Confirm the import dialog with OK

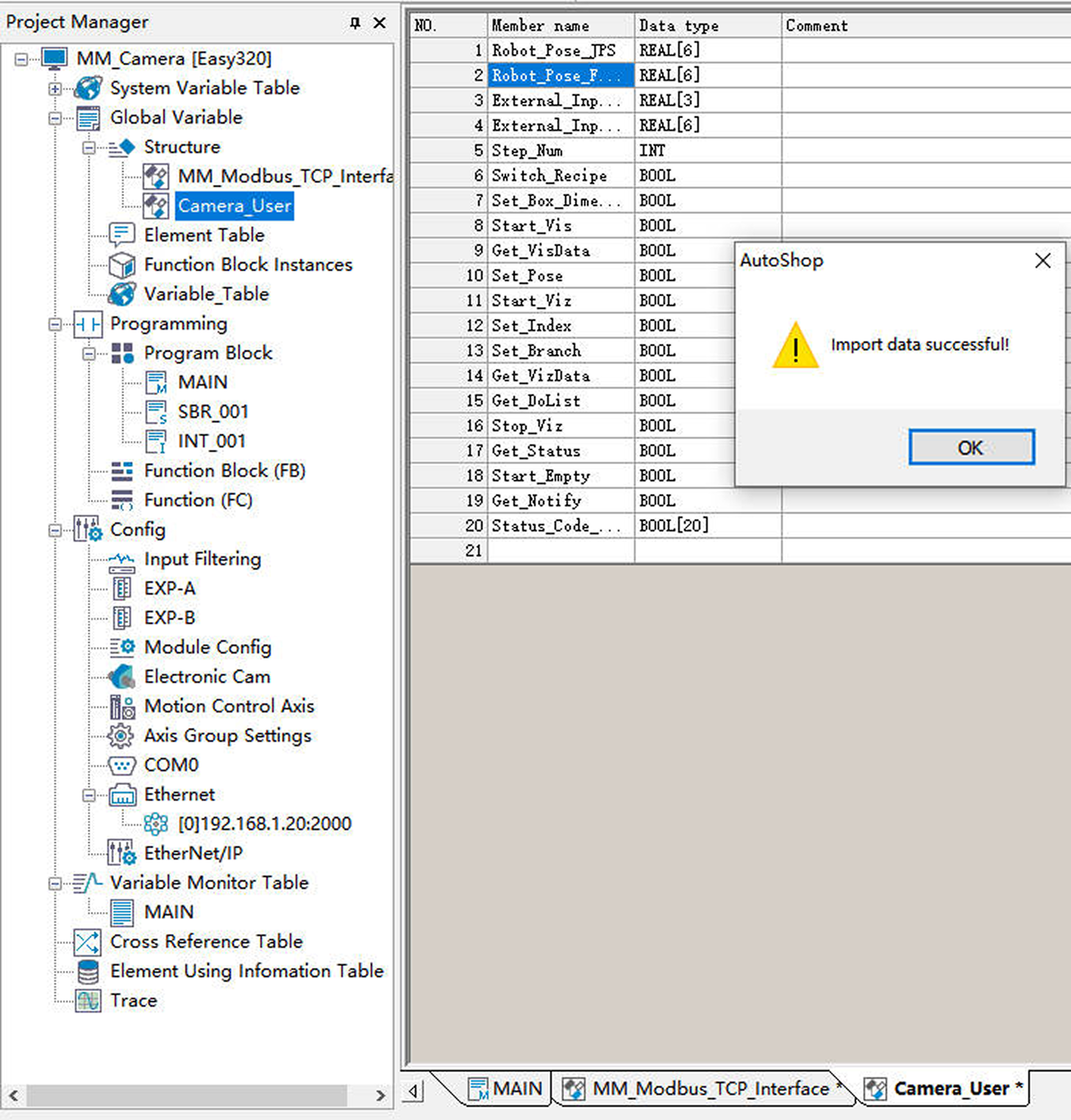(x=971, y=447)
